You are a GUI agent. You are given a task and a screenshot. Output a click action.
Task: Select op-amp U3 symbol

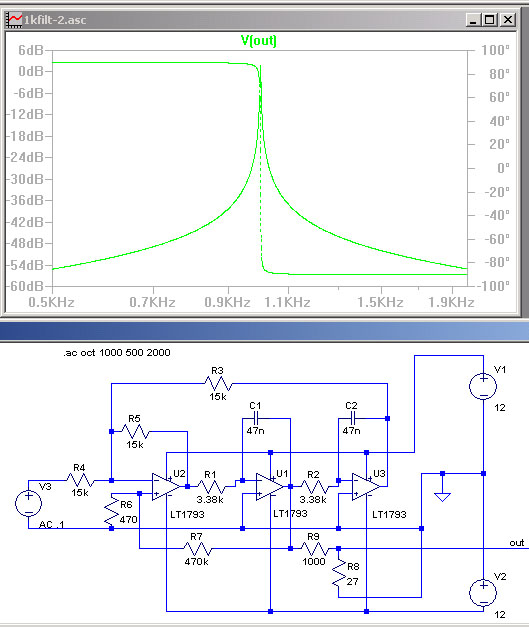(x=366, y=487)
